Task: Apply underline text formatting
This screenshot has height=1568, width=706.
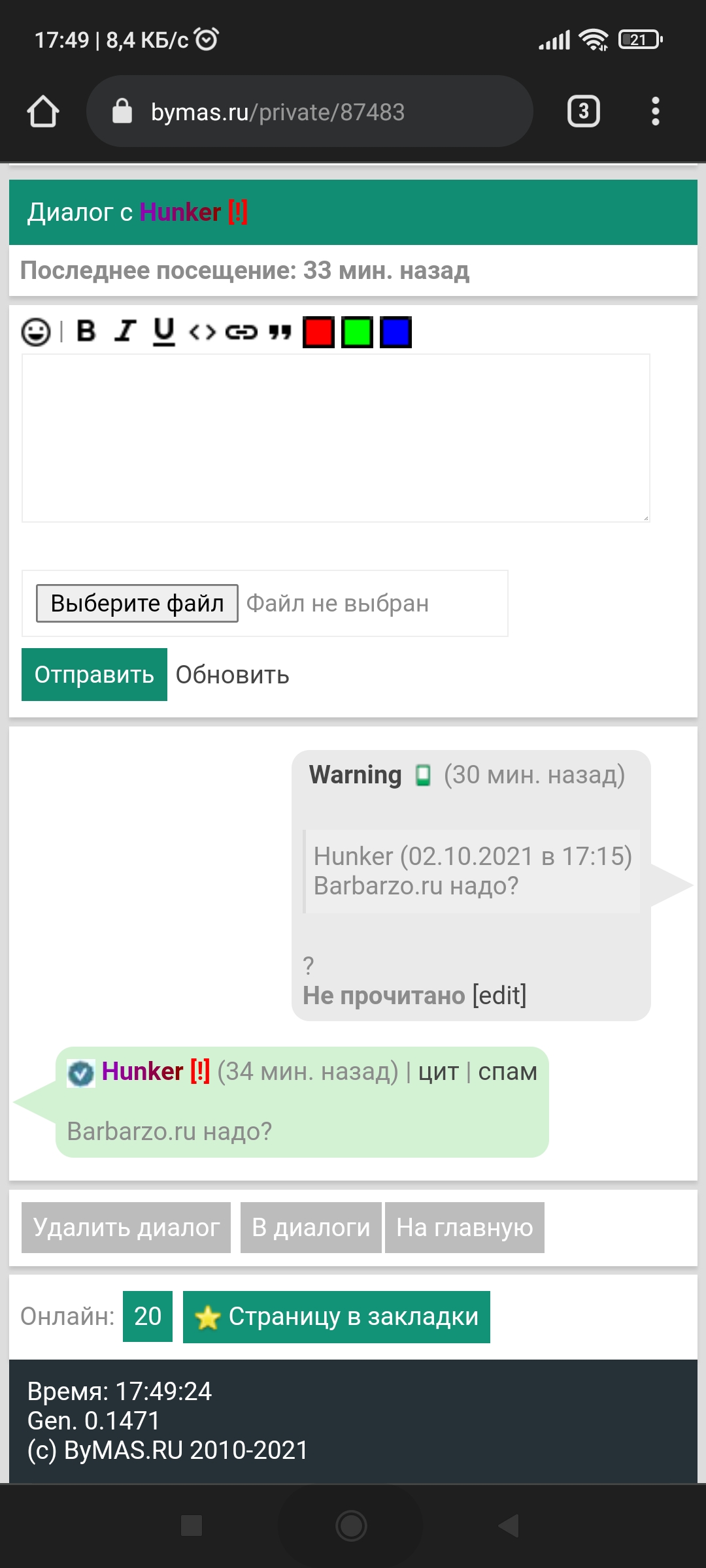Action: point(164,331)
